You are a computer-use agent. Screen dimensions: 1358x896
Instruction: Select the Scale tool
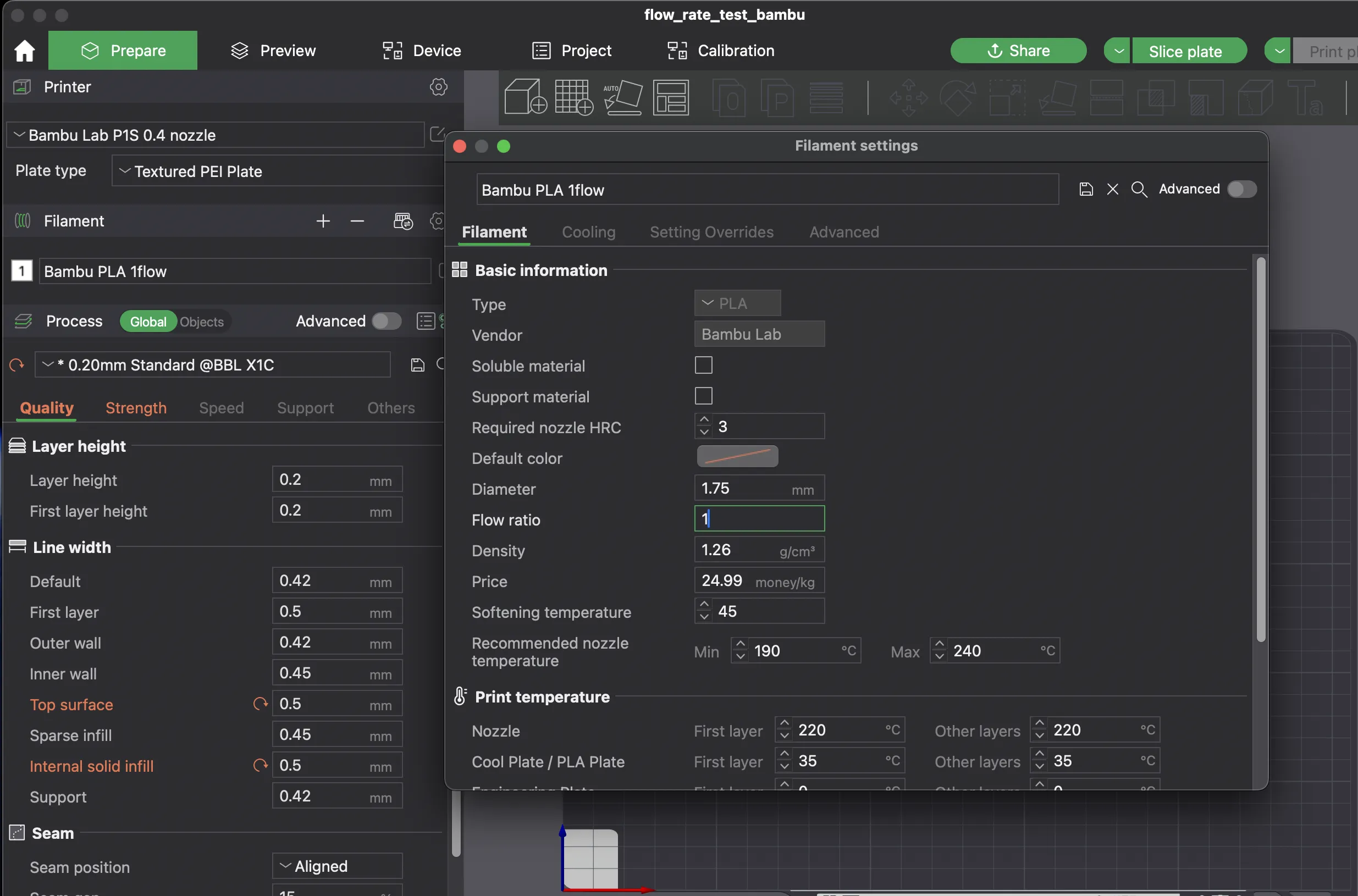click(1007, 97)
